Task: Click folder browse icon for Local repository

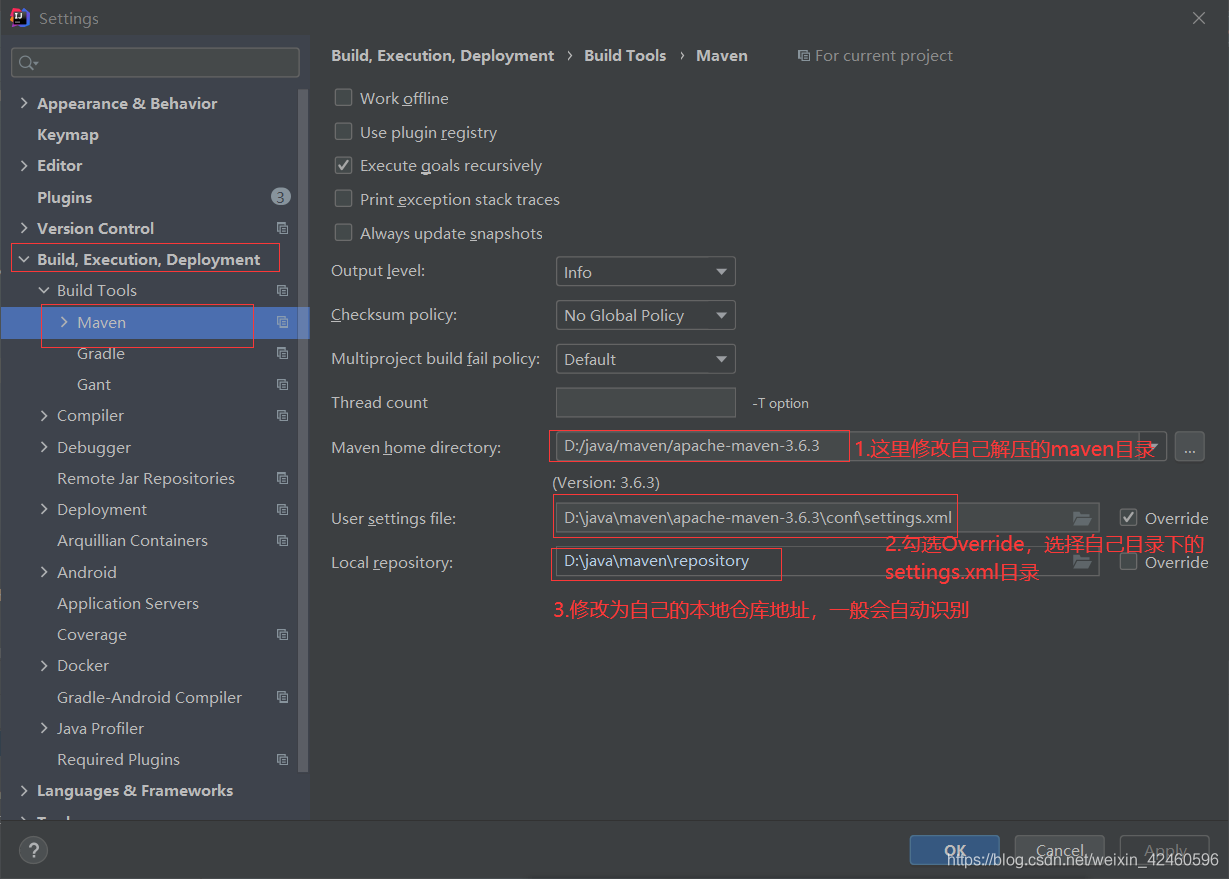Action: tap(1081, 562)
